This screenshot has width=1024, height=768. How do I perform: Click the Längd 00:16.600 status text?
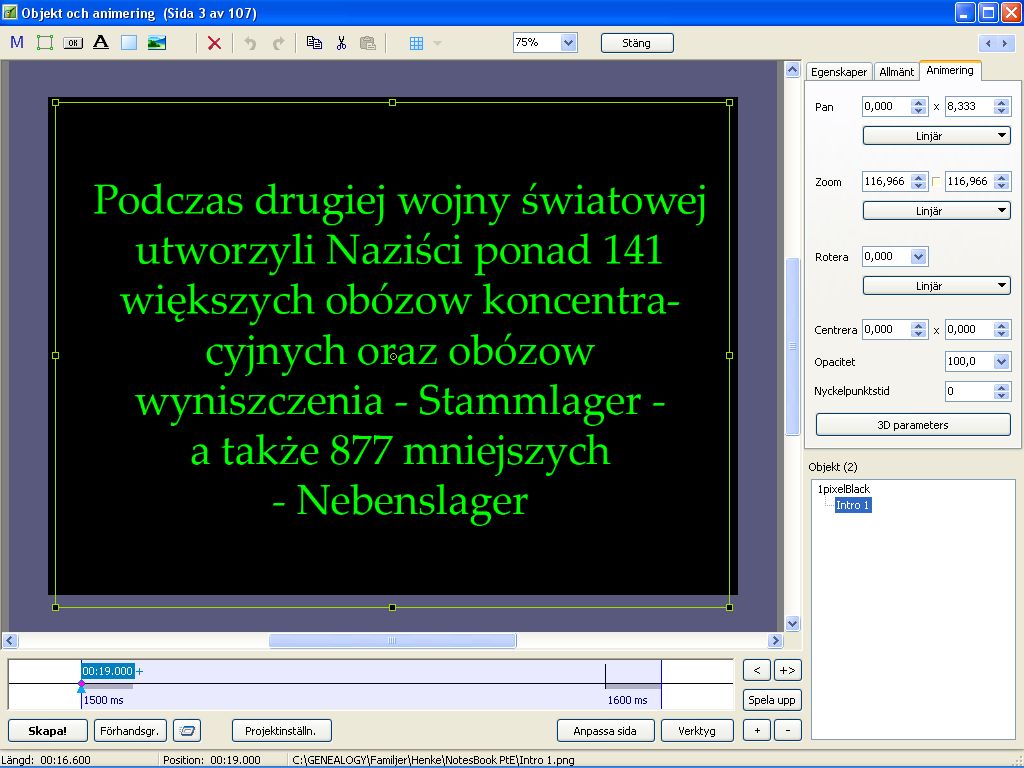click(46, 760)
